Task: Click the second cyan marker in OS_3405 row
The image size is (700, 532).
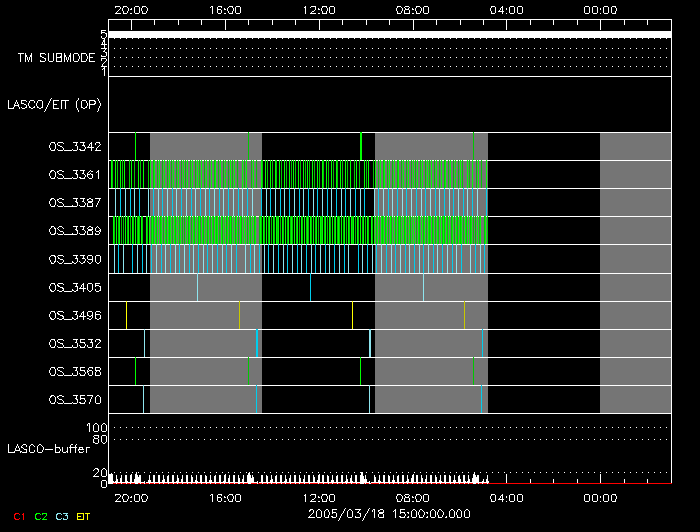Action: [310, 287]
